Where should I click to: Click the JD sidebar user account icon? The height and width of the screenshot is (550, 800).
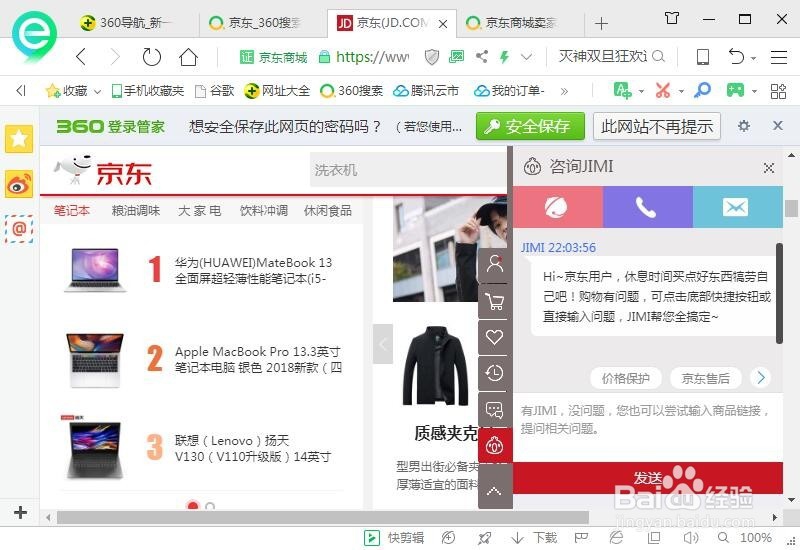click(x=494, y=264)
